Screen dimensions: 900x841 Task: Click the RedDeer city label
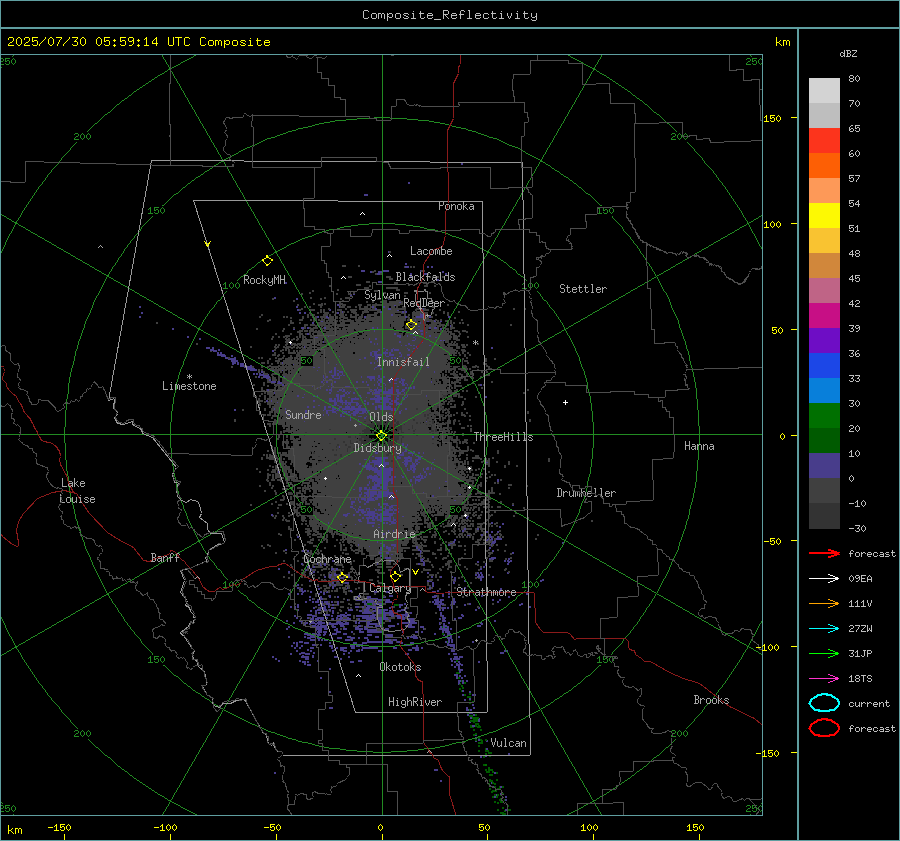tap(424, 303)
